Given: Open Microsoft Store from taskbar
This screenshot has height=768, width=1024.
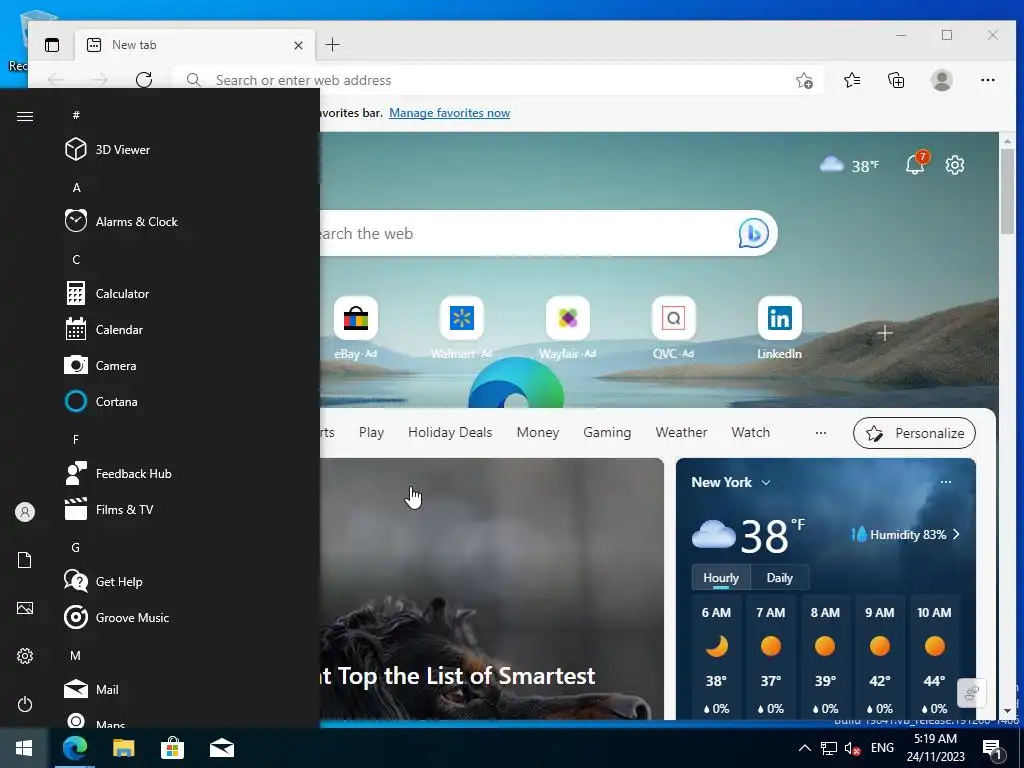Looking at the screenshot, I should 172,748.
